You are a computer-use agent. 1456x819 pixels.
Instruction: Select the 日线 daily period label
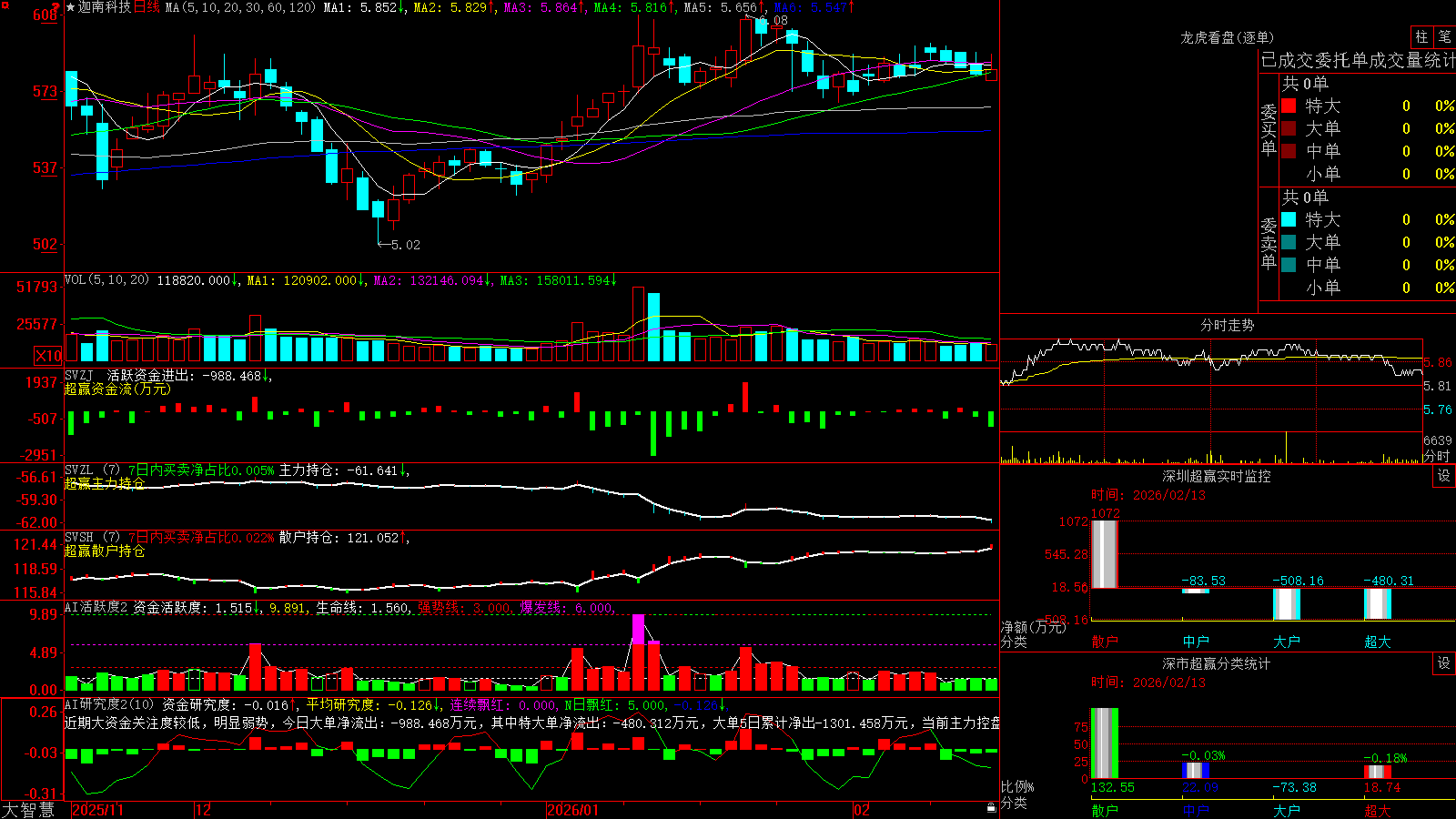147,7
